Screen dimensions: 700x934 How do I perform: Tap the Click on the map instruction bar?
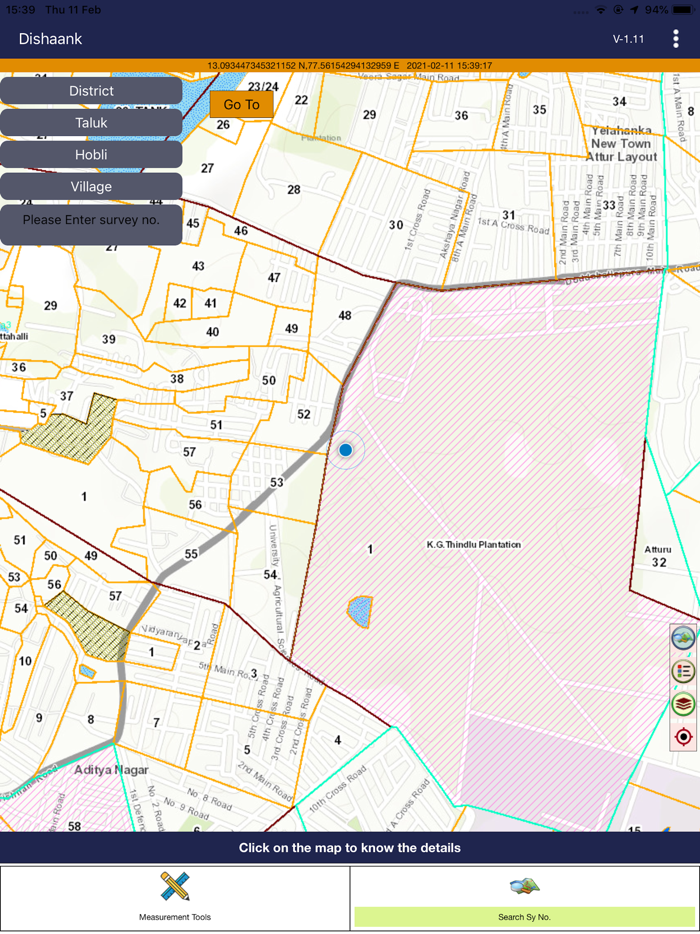350,848
